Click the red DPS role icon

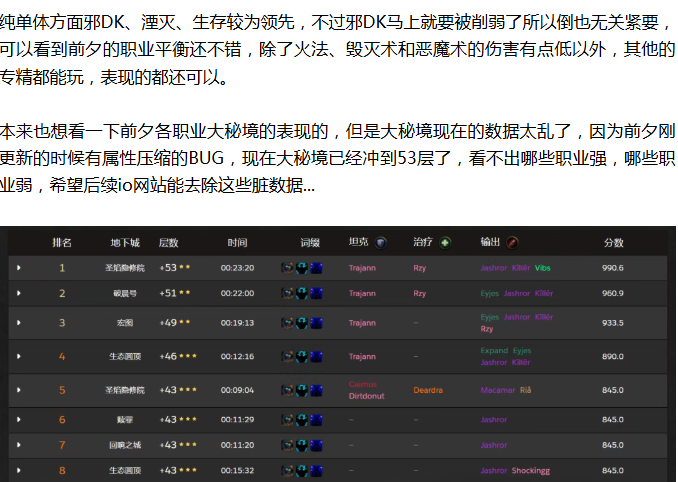pos(513,242)
